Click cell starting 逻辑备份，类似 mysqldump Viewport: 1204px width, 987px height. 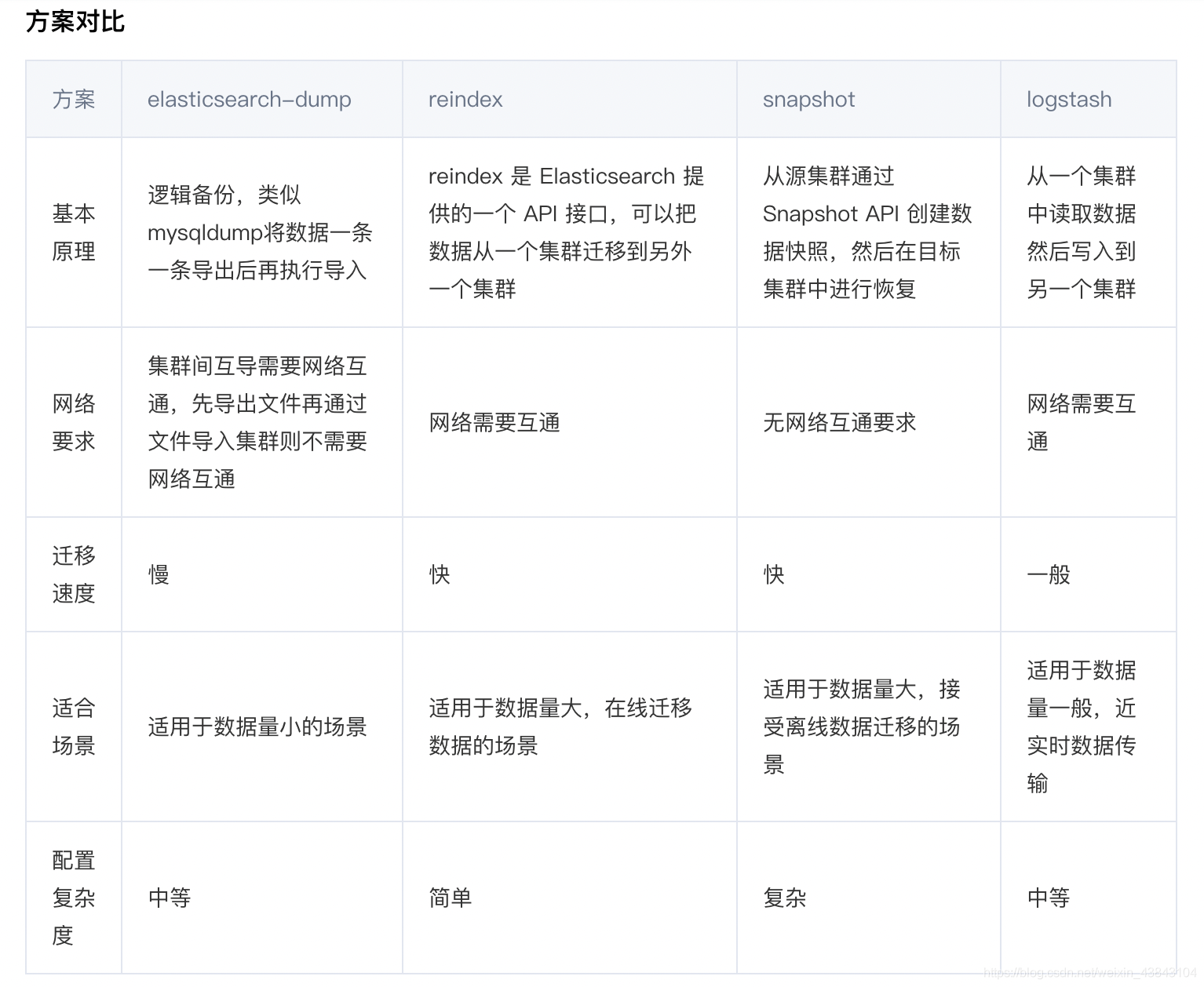point(262,232)
